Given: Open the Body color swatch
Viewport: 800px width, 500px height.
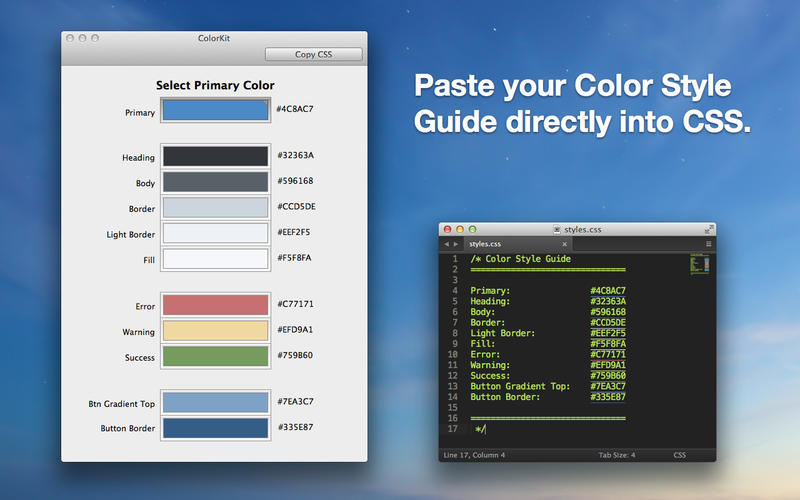Looking at the screenshot, I should [x=215, y=182].
